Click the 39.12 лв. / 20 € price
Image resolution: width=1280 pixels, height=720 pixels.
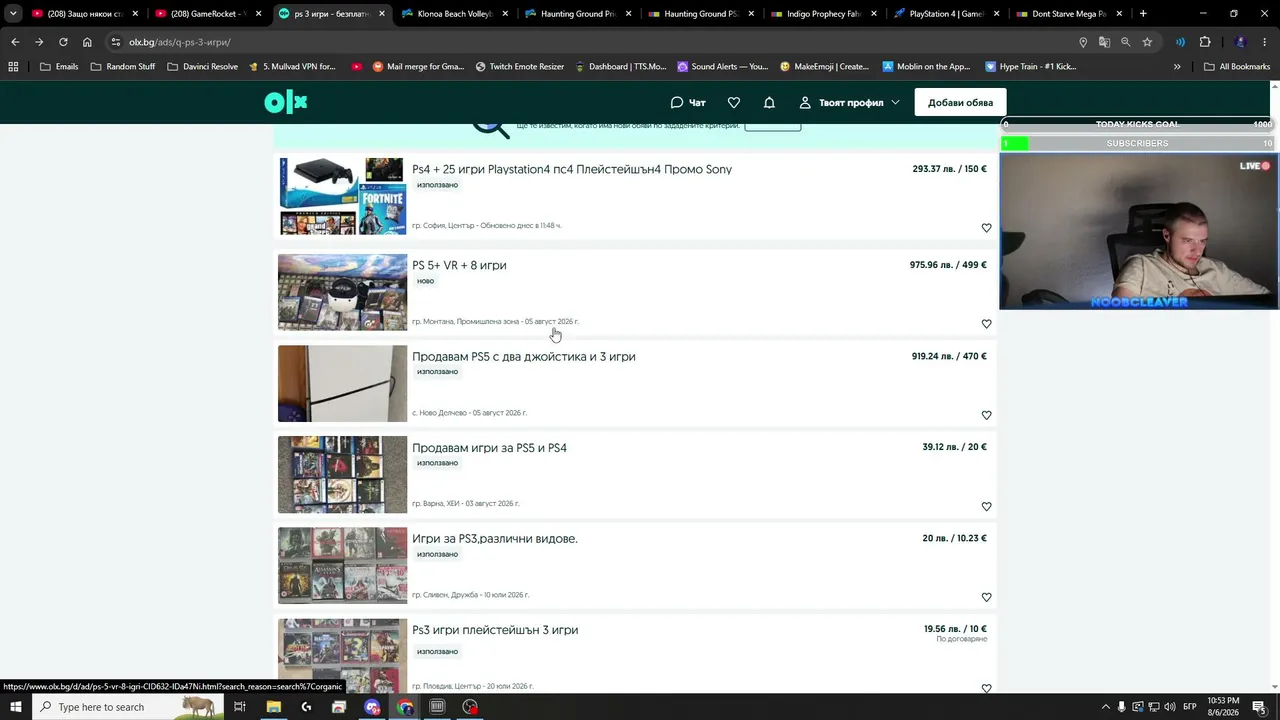pos(954,447)
